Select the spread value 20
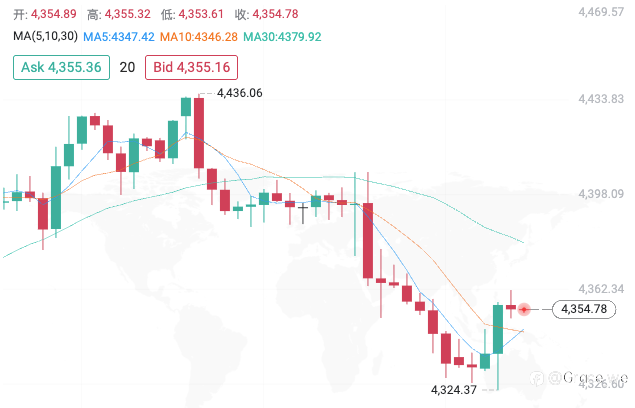The width and height of the screenshot is (635, 408). [x=127, y=67]
